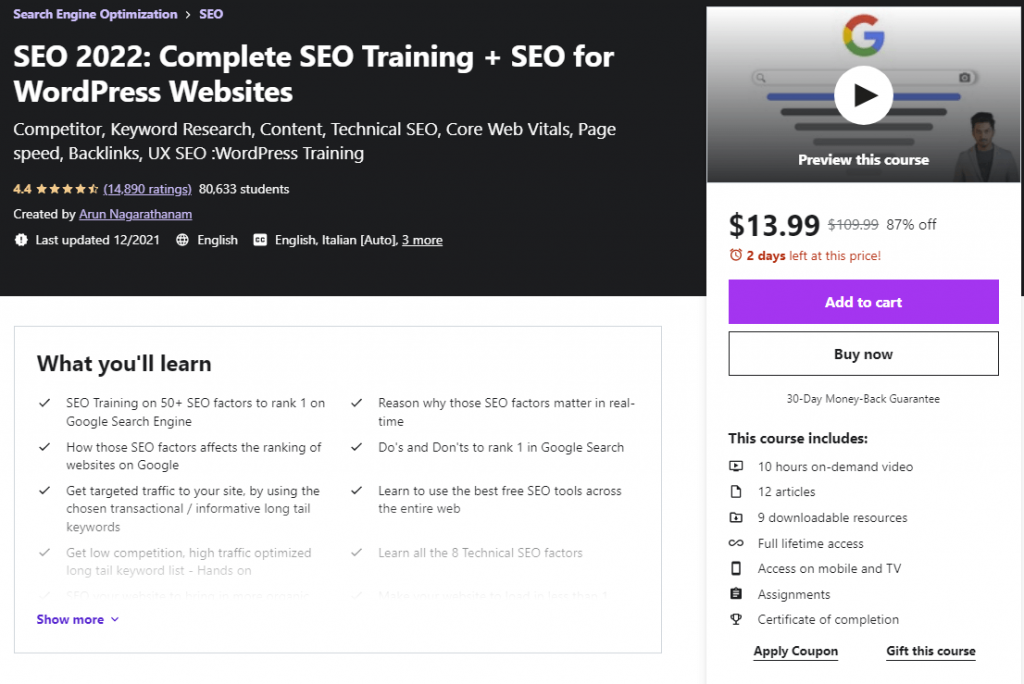
Task: Click the certificate of completion icon
Action: (737, 620)
